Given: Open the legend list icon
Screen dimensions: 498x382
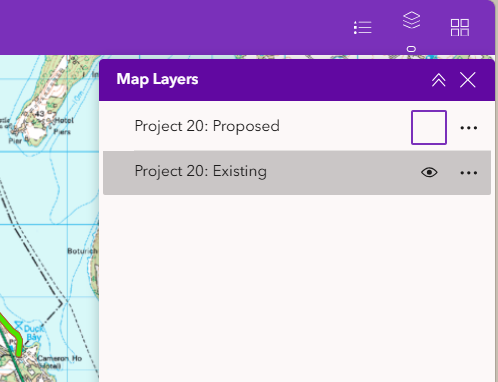Looking at the screenshot, I should [x=363, y=27].
